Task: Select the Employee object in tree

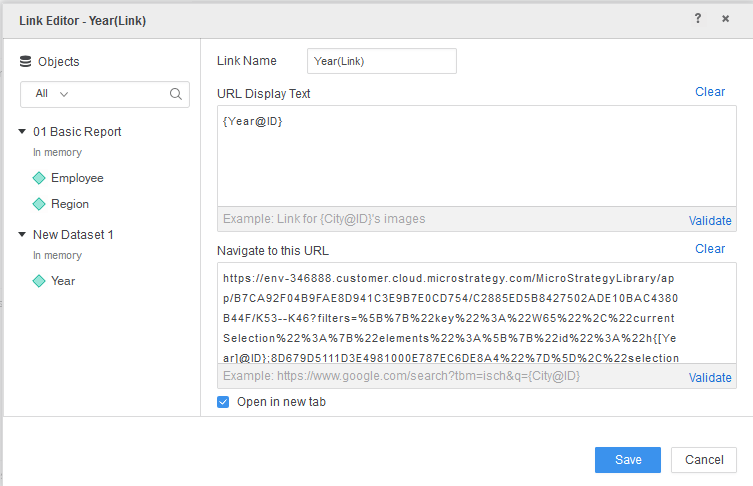Action: [77, 178]
